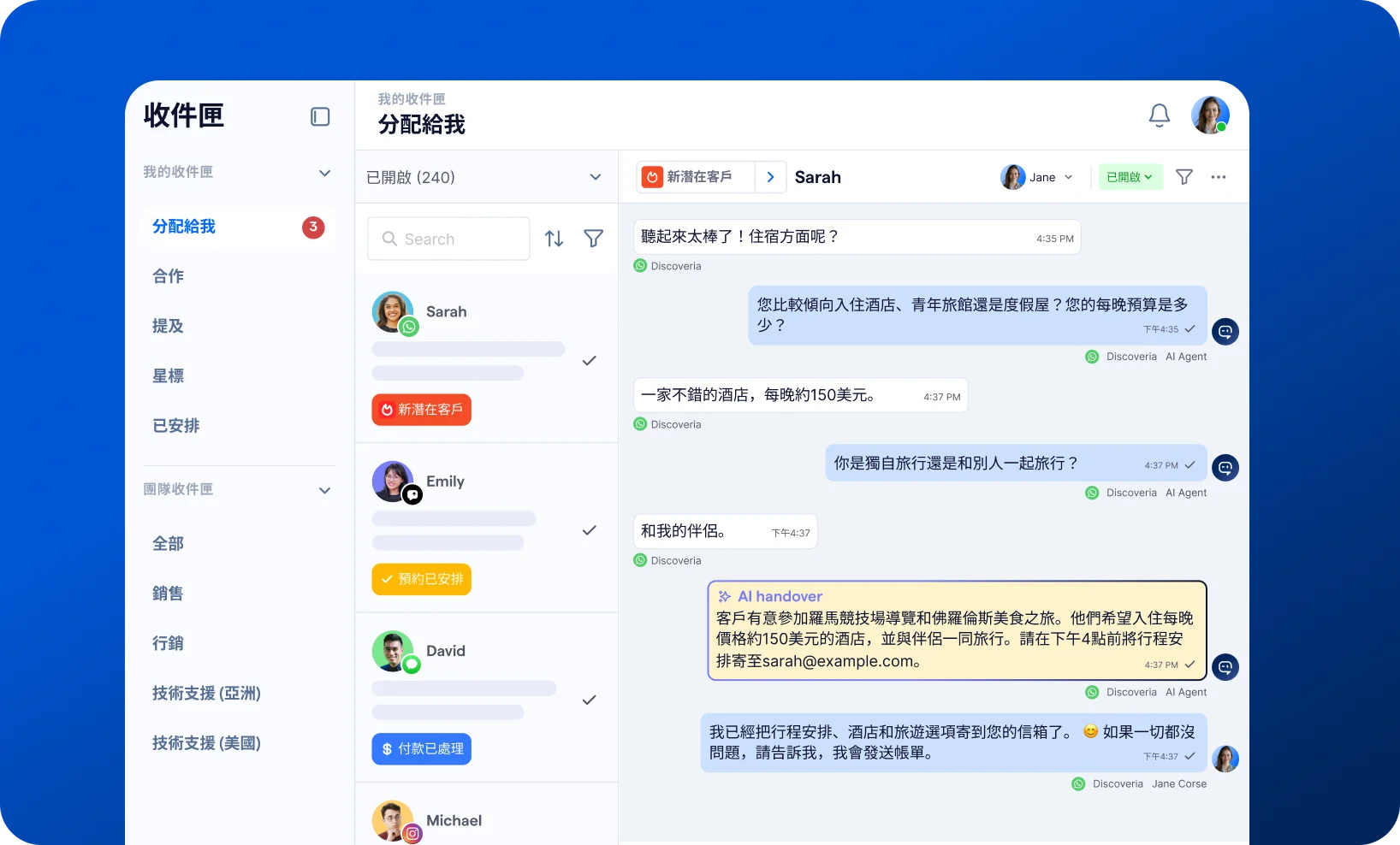The height and width of the screenshot is (845, 1400).
Task: Open the filter icon next to the sort icon
Action: click(x=594, y=239)
